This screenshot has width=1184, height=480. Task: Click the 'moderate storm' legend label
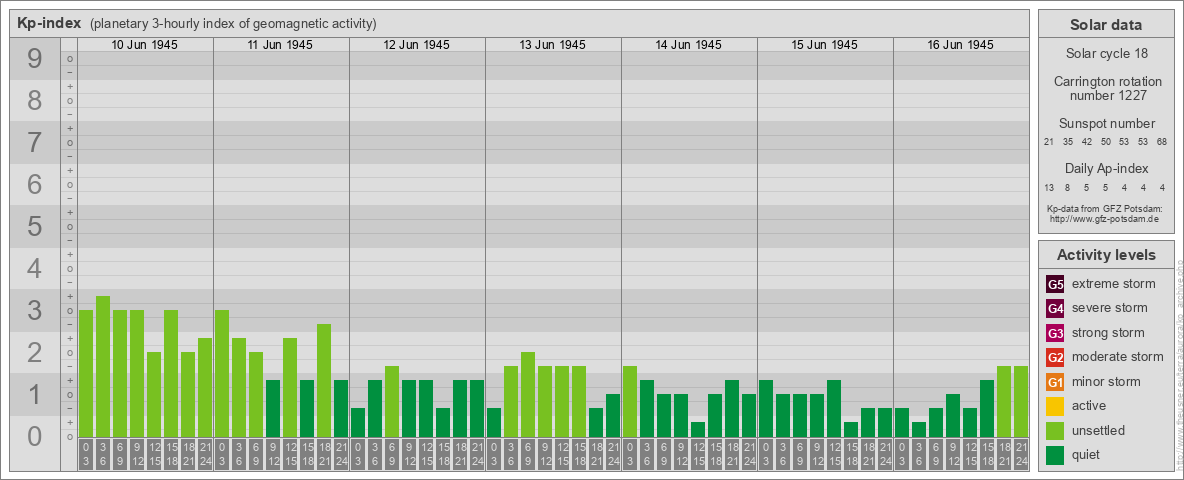pos(1118,357)
